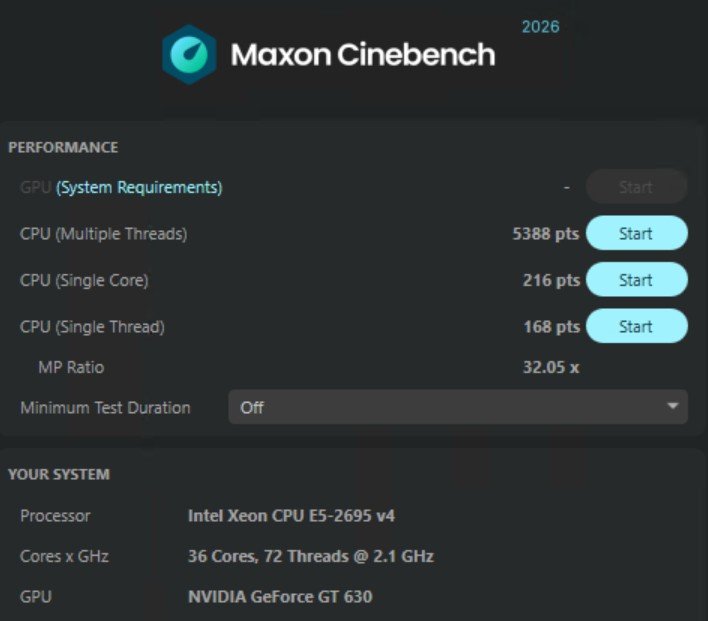Click the Maxon Cinebench title text

pos(363,55)
